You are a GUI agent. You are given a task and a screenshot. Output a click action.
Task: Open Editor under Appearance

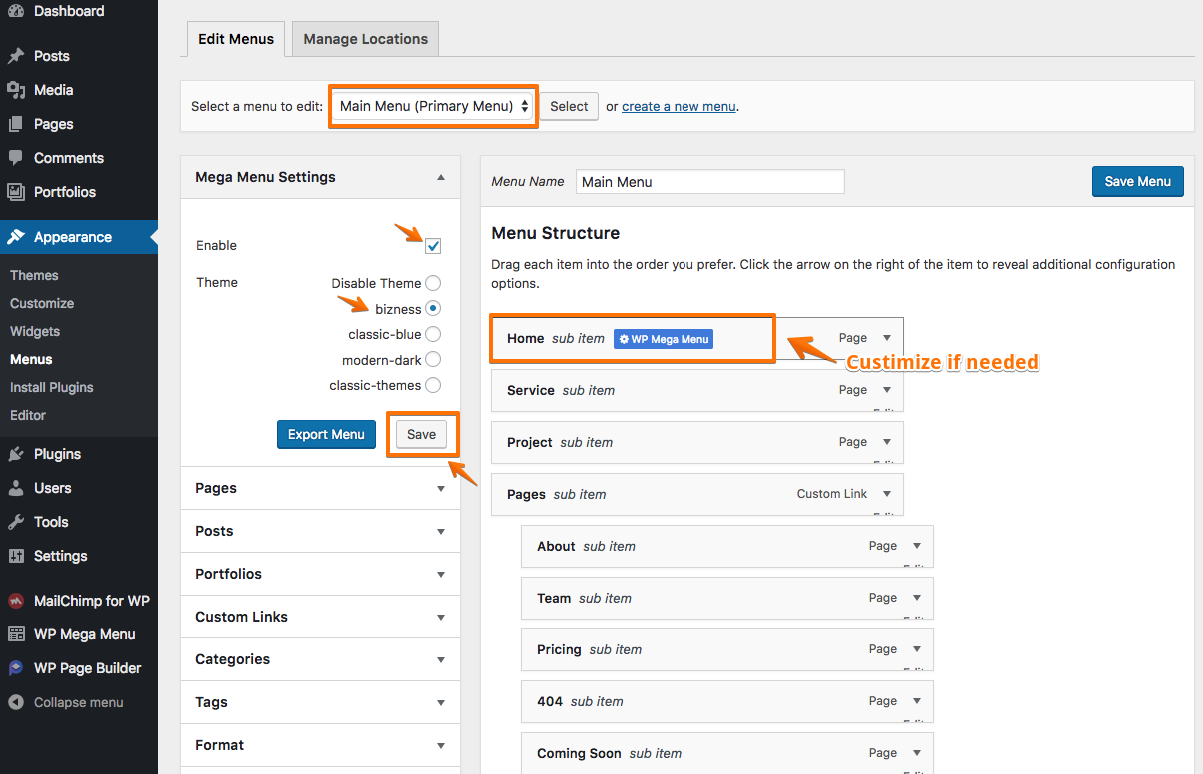click(x=28, y=415)
